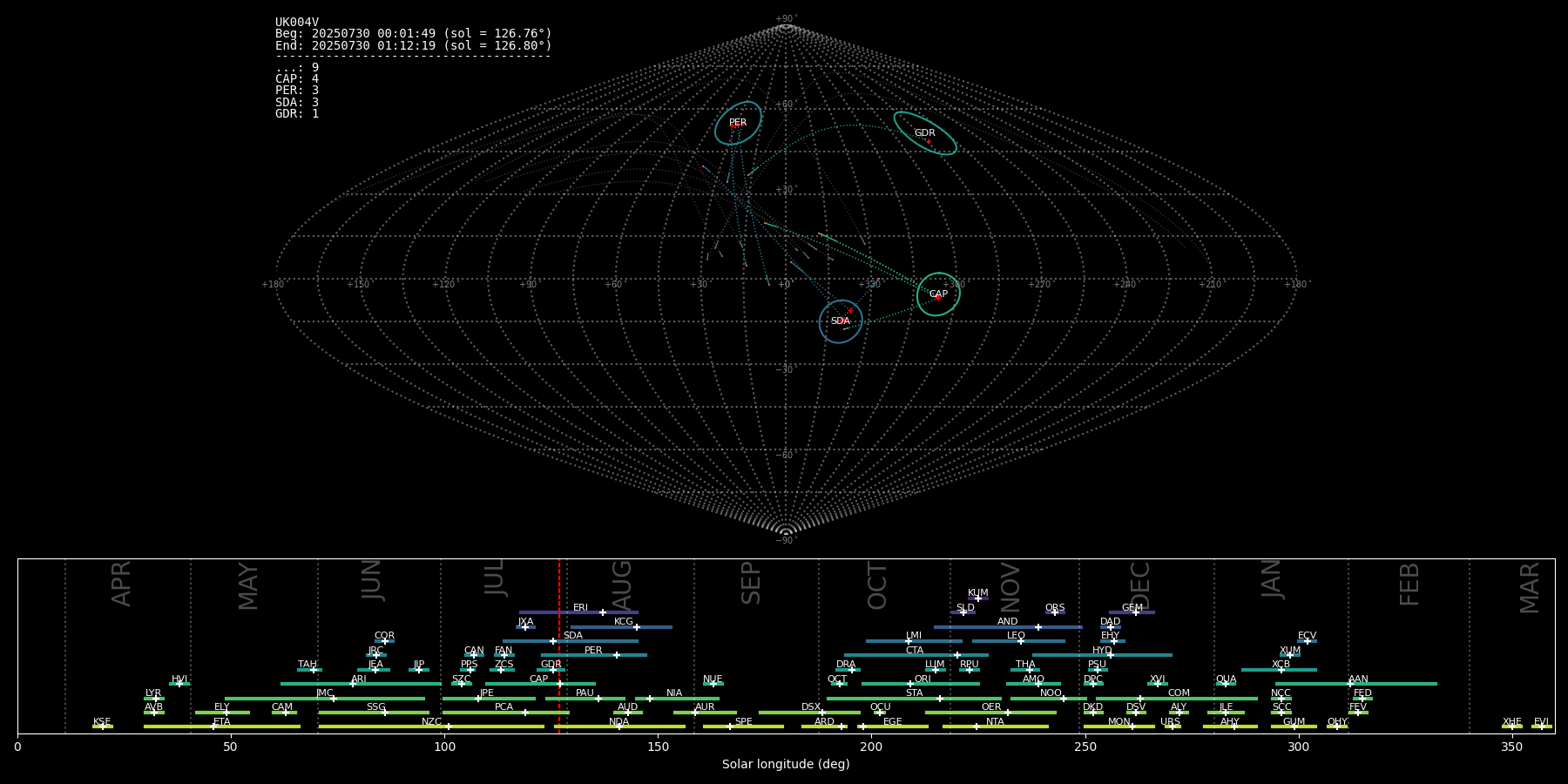Click the SEP month label on timeline
1568x784 pixels.
751,583
